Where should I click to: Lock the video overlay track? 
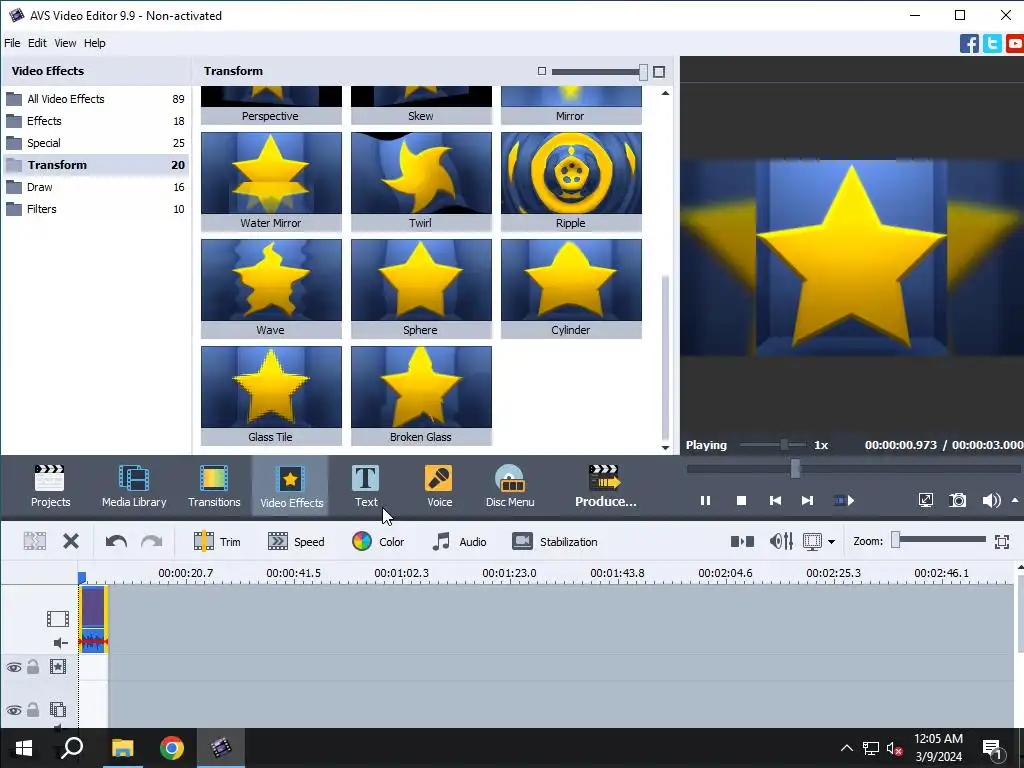click(33, 709)
